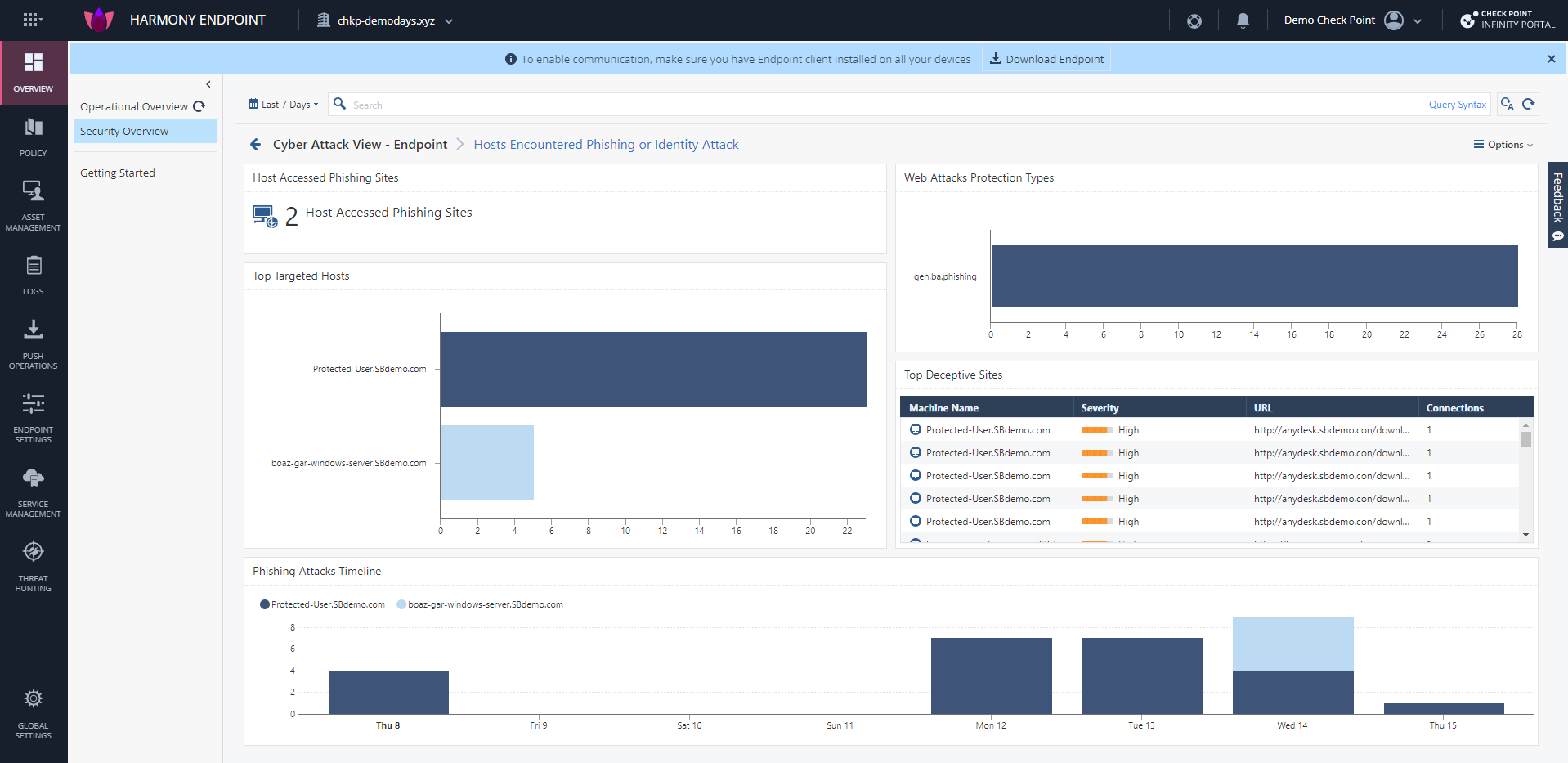Screen dimensions: 1568x763
Task: Click the Tue 13 timeline bar
Action: [1142, 675]
